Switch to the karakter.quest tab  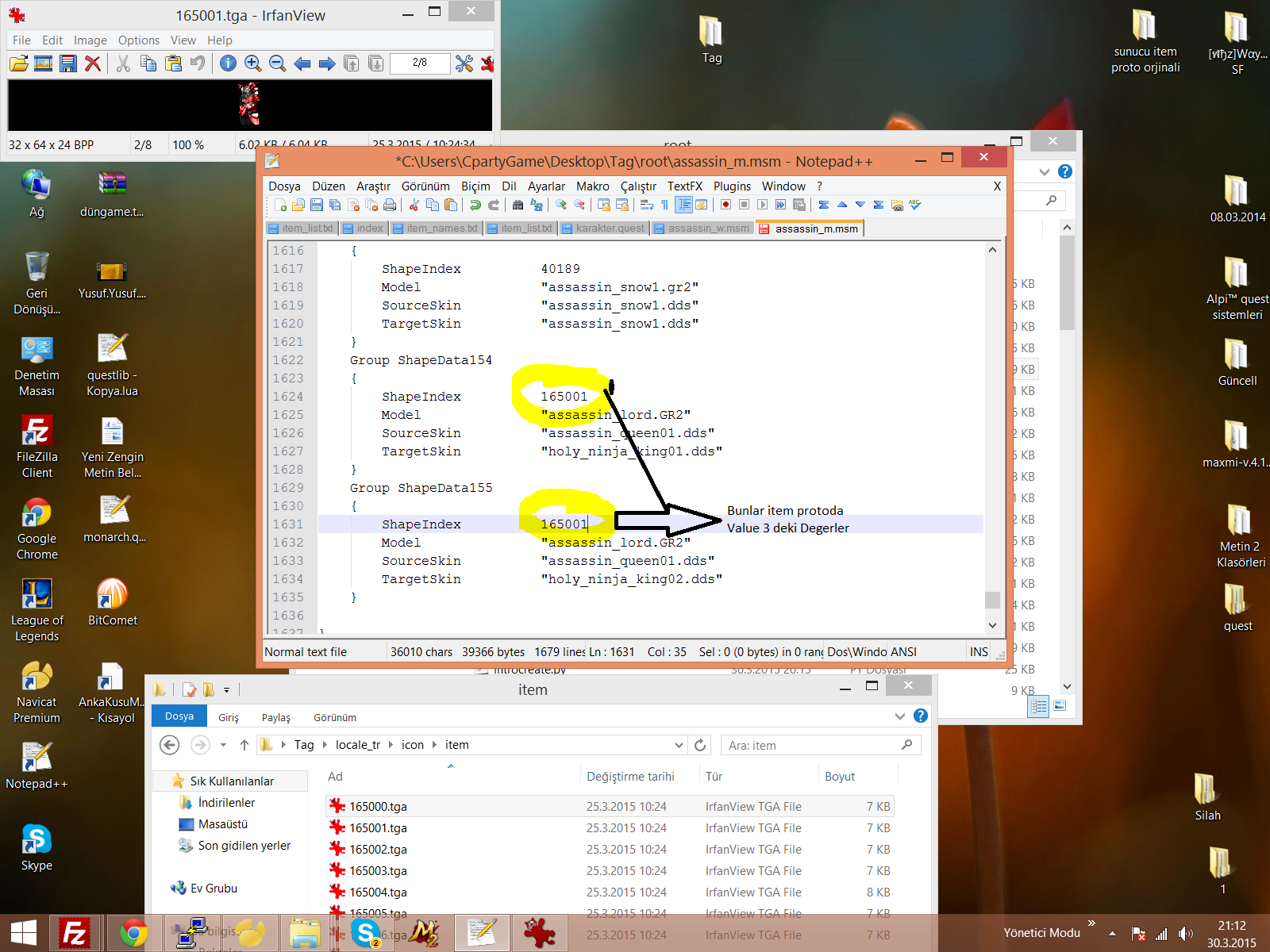point(603,228)
